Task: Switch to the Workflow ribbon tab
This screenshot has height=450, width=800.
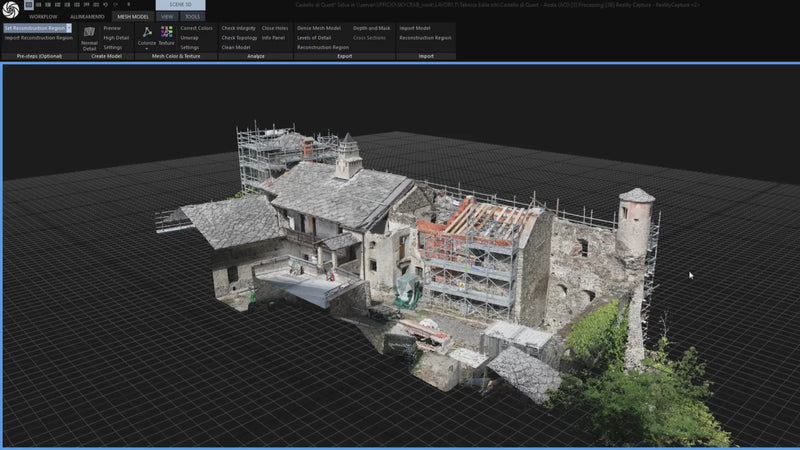Action: (43, 17)
